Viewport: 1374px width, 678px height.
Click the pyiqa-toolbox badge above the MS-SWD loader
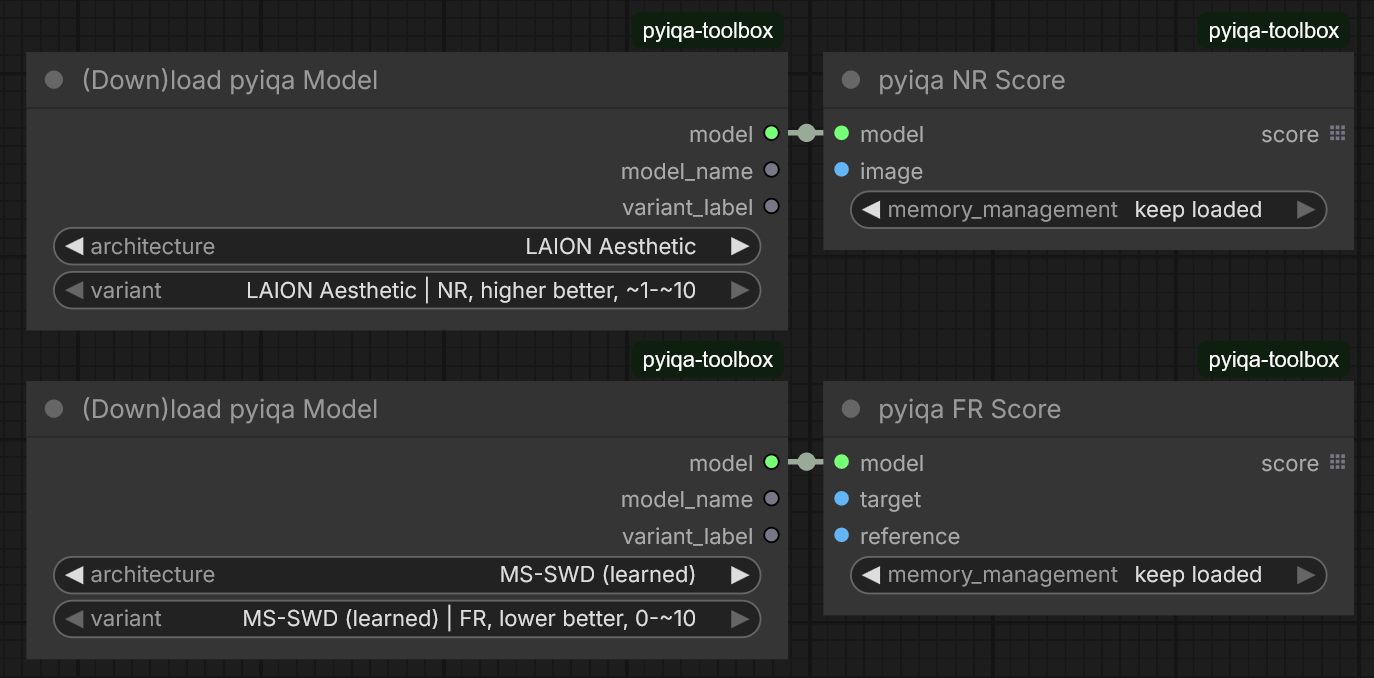click(x=707, y=360)
